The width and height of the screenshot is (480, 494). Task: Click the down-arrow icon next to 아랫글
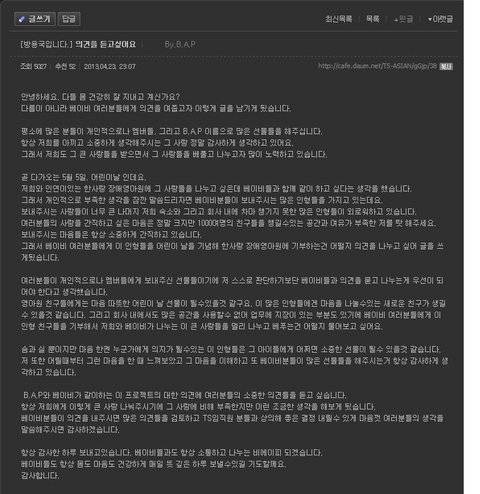(x=430, y=20)
